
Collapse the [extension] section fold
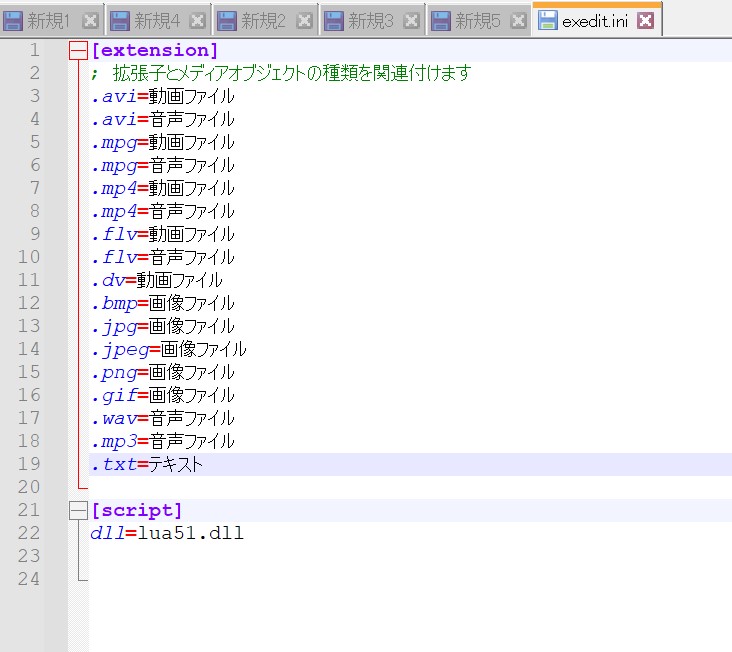tap(78, 50)
